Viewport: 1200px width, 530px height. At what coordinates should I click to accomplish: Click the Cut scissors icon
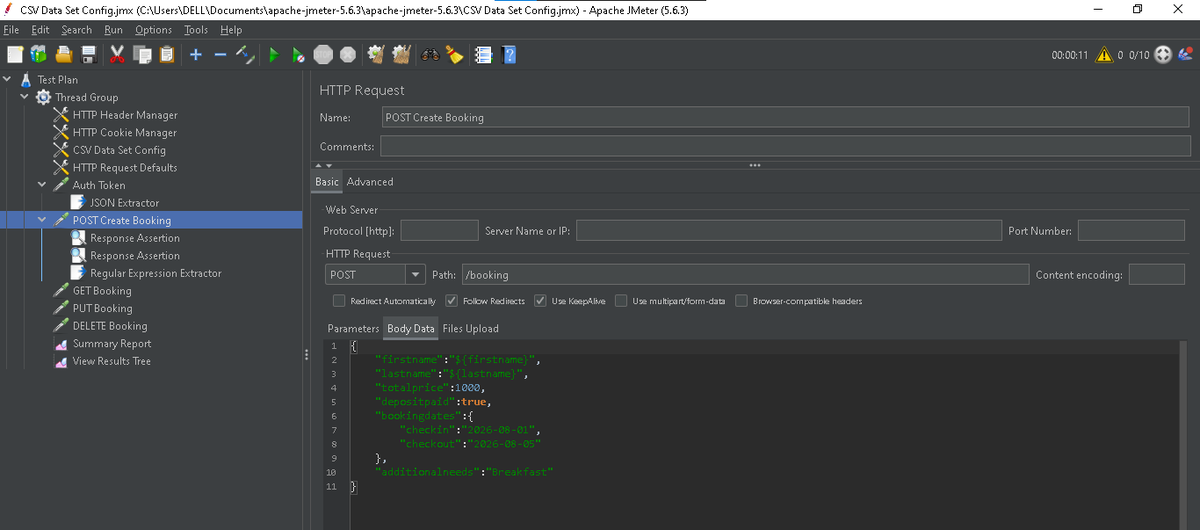coord(117,54)
